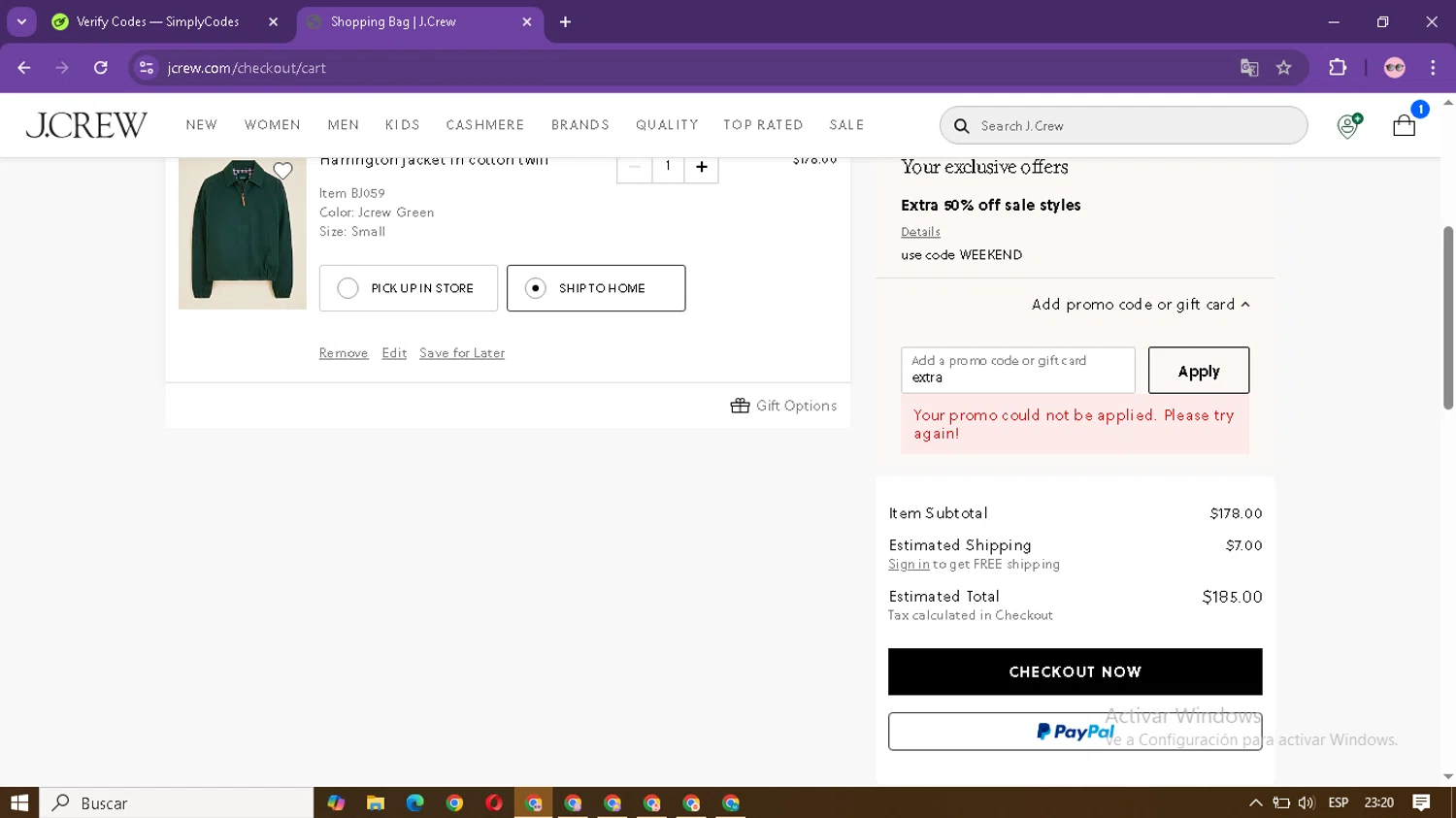Screen dimensions: 1456x818
Task: Click Save for Later link
Action: tap(462, 353)
